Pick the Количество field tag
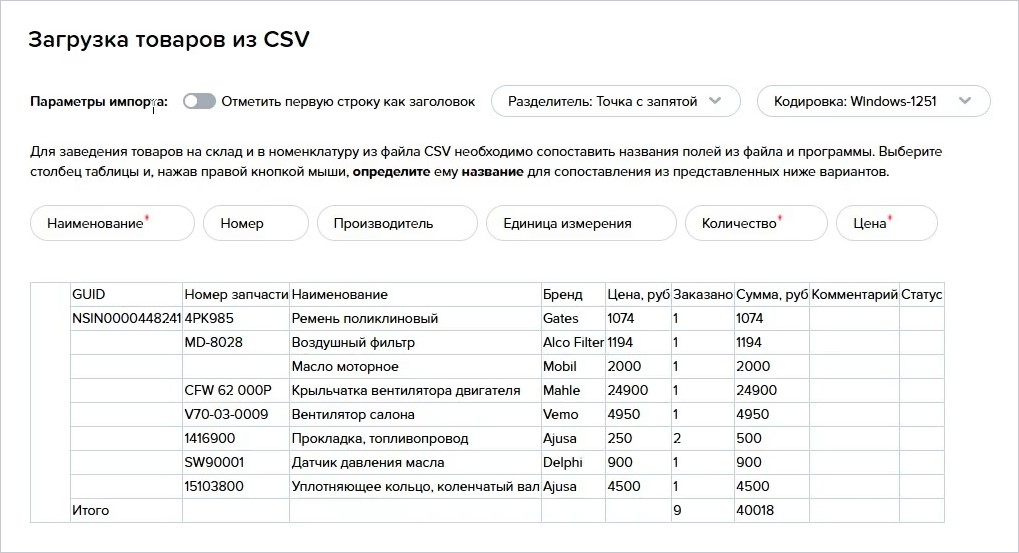1019x553 pixels. [x=756, y=223]
